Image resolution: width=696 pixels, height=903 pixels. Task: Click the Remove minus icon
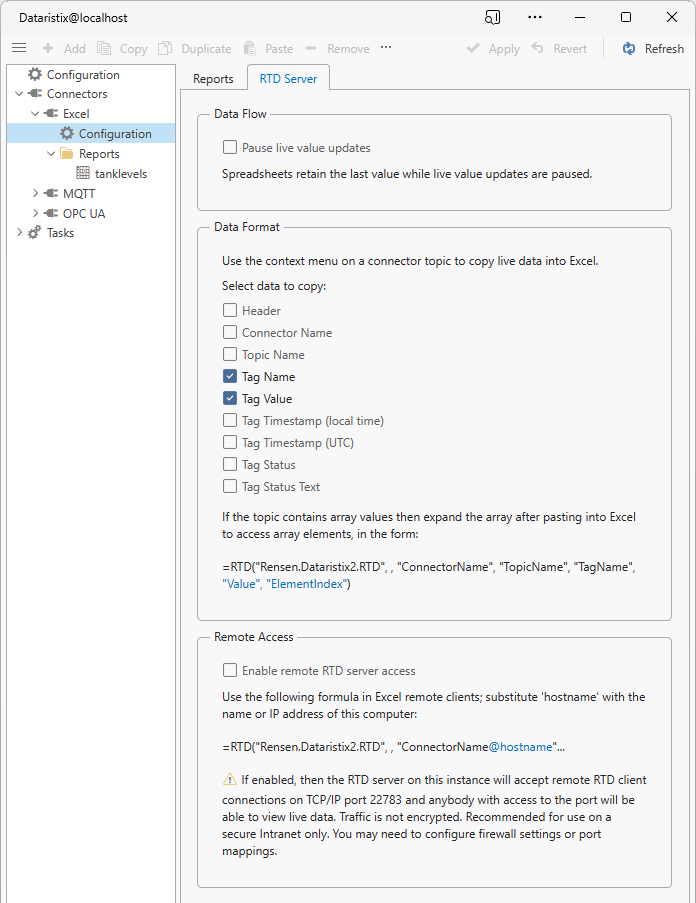pos(311,48)
